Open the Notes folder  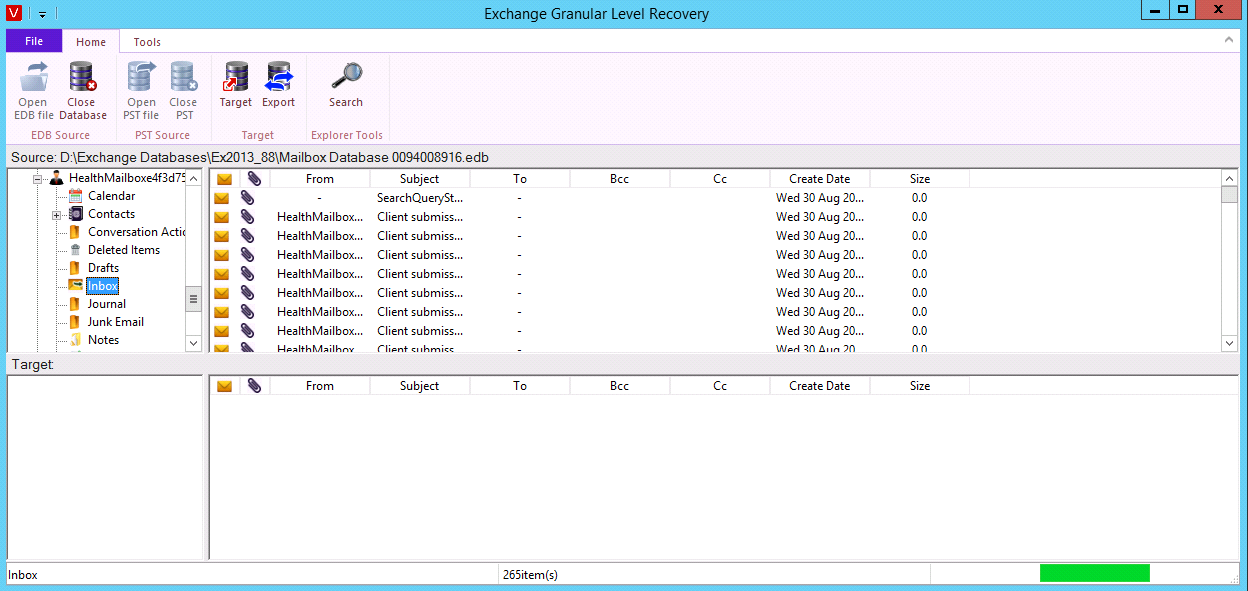point(103,340)
